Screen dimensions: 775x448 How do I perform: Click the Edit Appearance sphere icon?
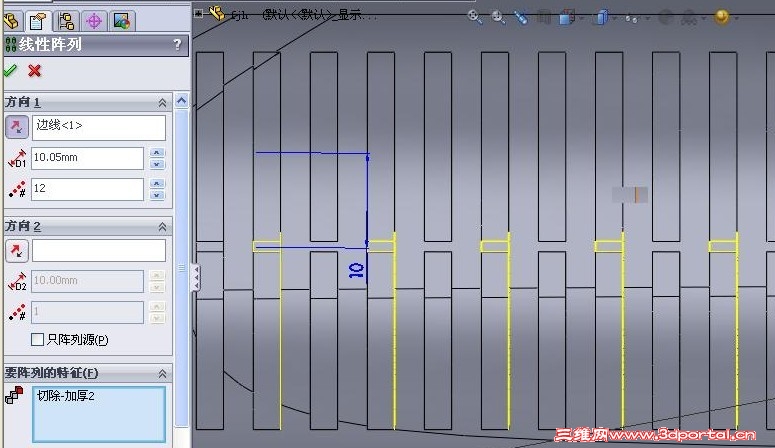click(666, 18)
